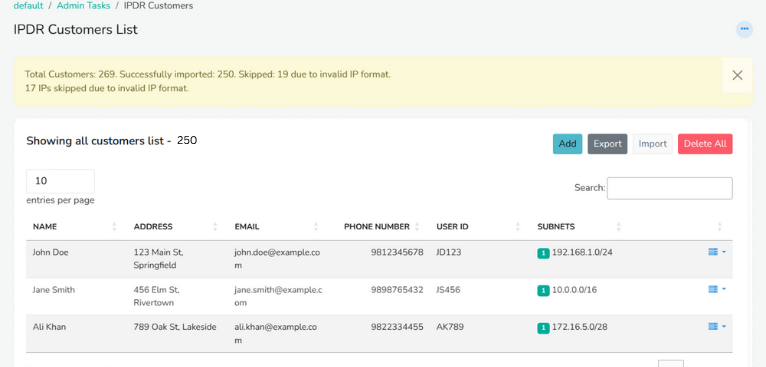Click address 456 Elm St, Rivertown
This screenshot has width=766, height=367.
click(156, 296)
